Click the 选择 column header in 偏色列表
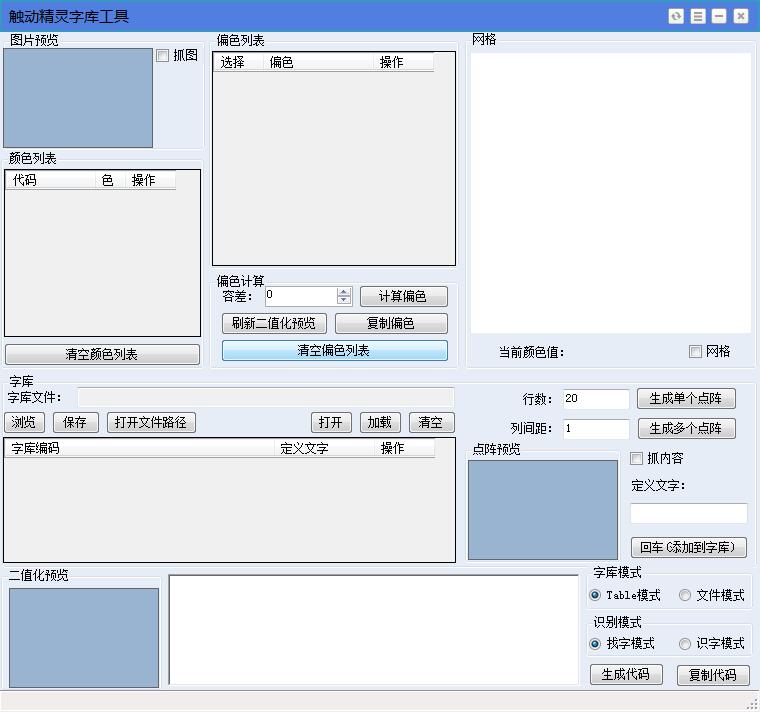Screen dimensions: 760x712 pyautogui.click(x=239, y=62)
